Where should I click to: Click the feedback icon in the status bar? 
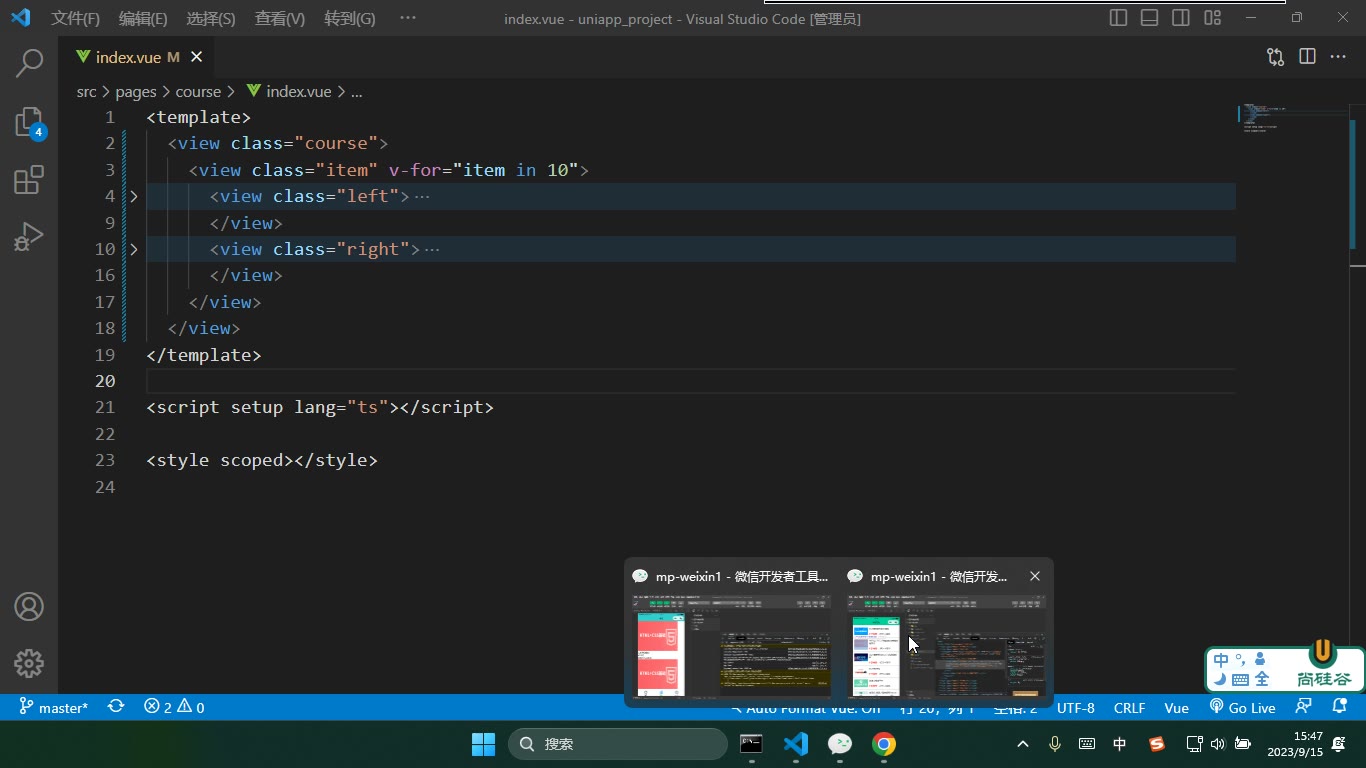pos(1303,707)
